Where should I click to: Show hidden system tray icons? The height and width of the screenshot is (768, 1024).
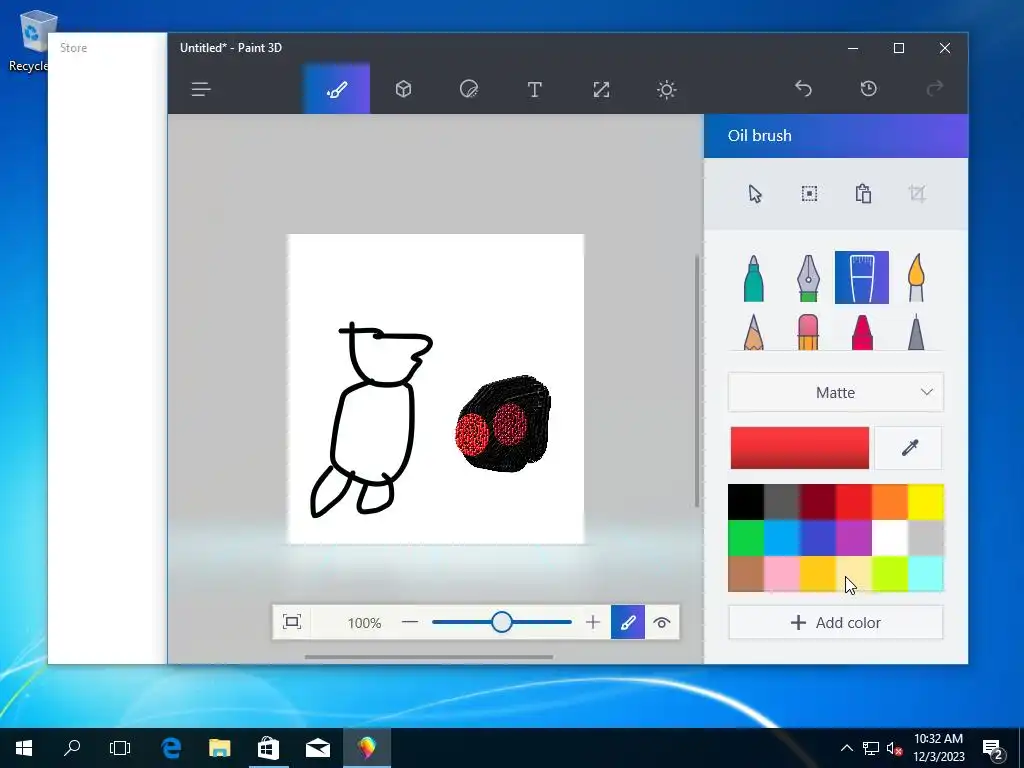[x=846, y=748]
